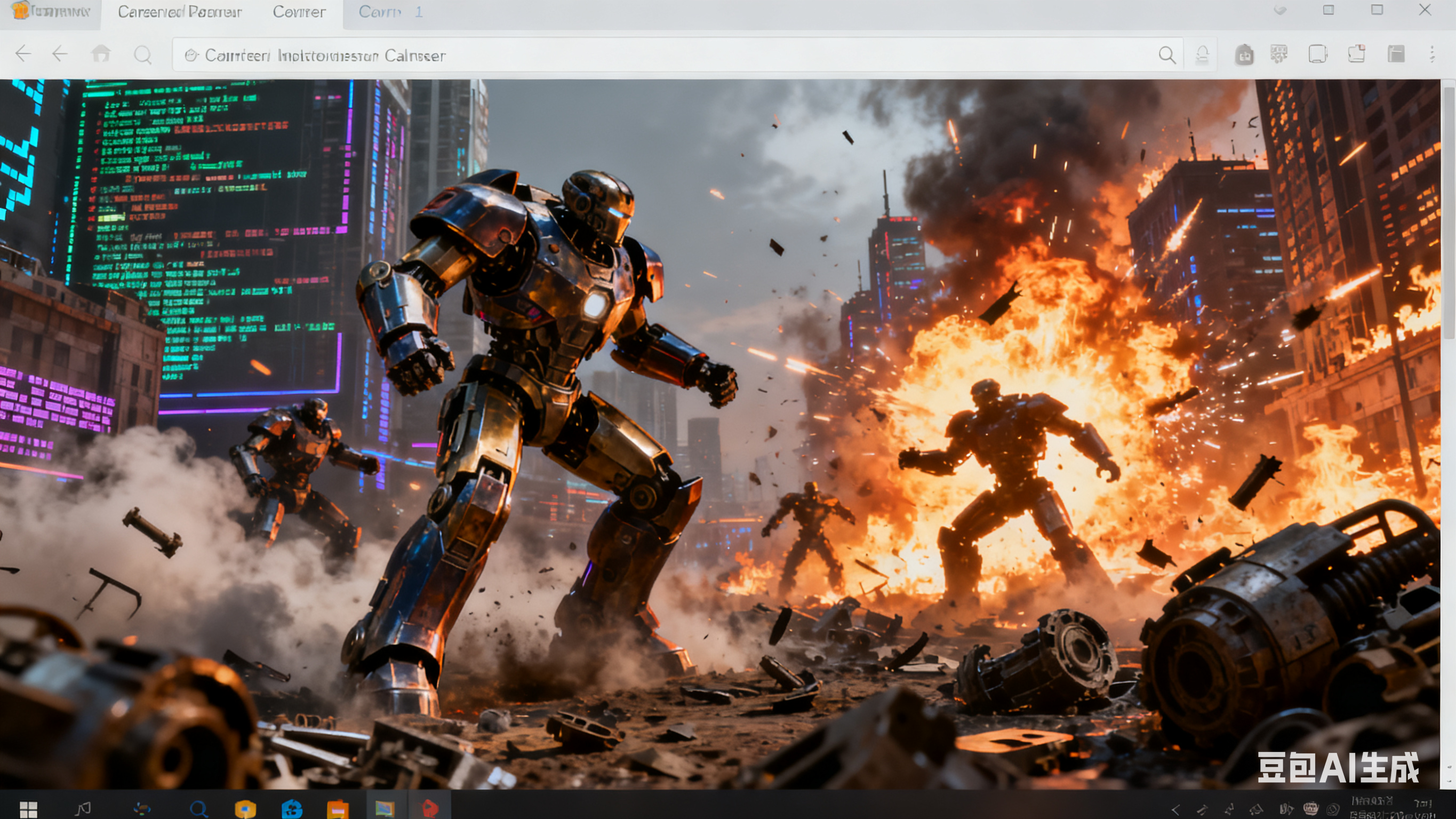
Task: Switch to the Careened Peamer tab
Action: click(x=180, y=12)
